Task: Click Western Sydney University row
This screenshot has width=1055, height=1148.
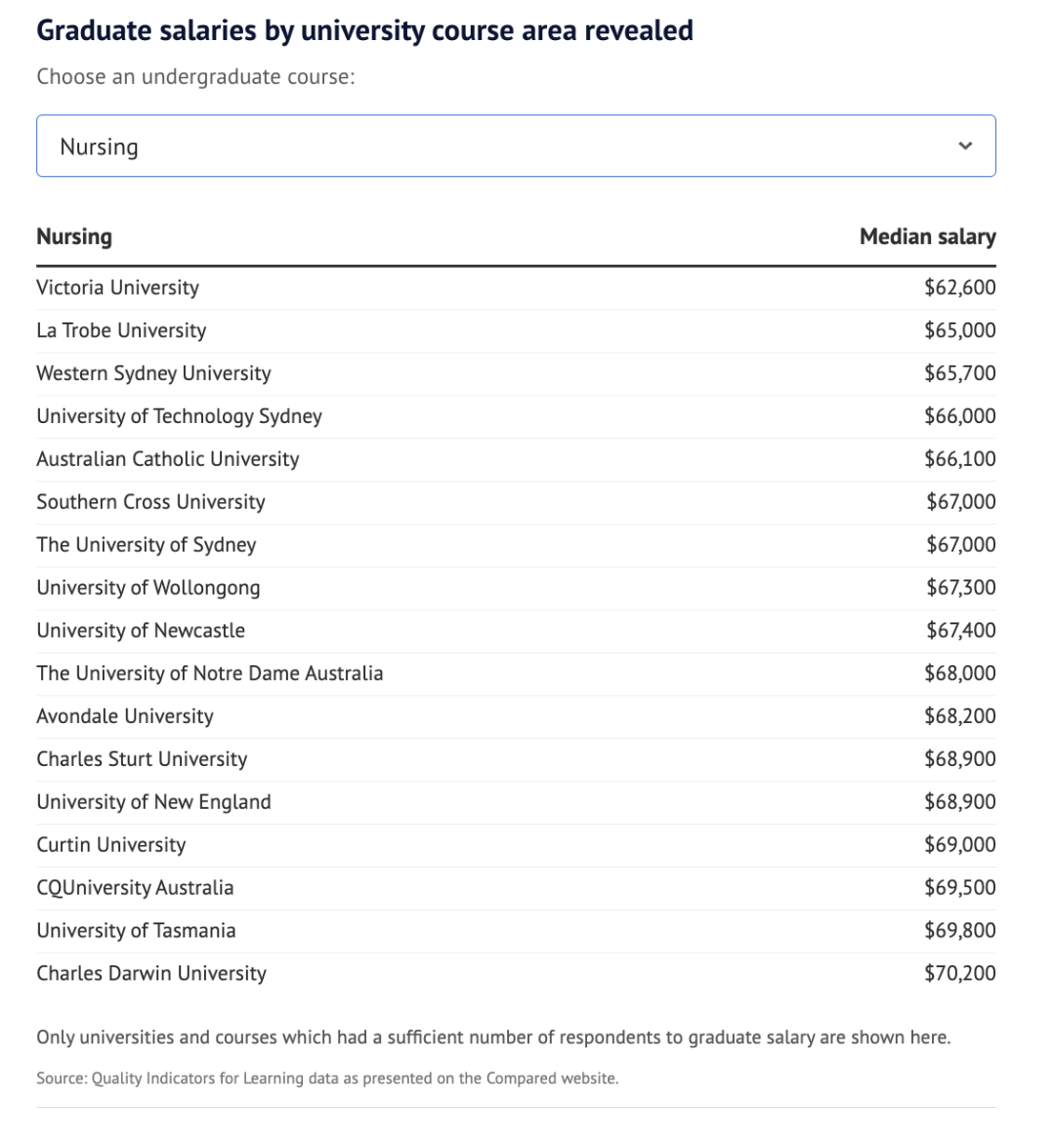Action: tap(153, 373)
